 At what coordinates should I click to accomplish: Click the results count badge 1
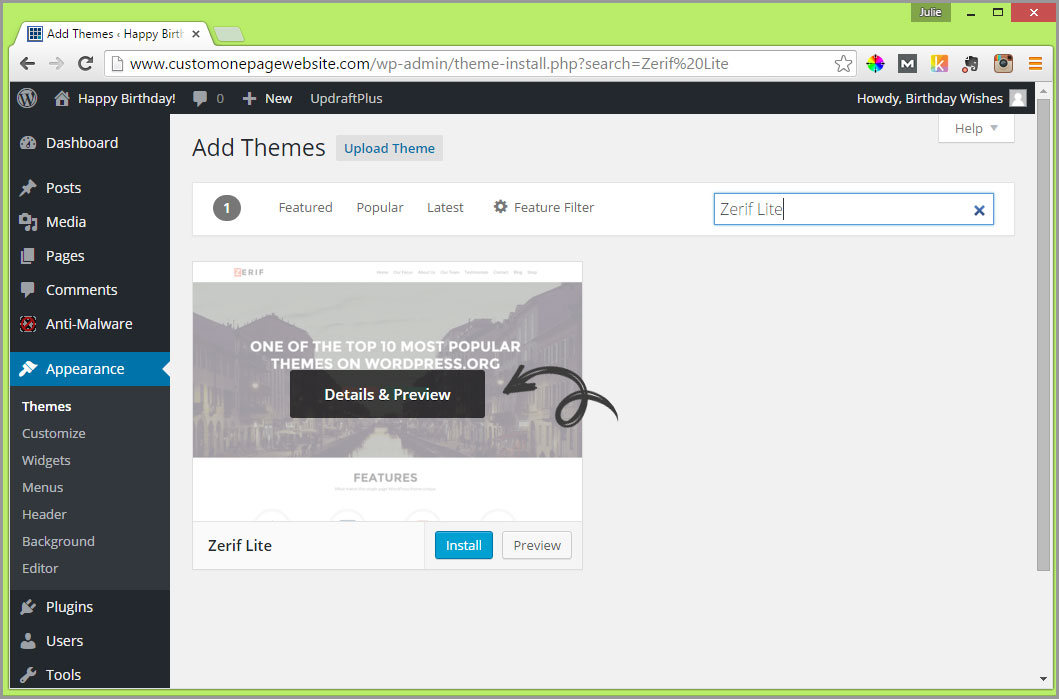tap(227, 208)
